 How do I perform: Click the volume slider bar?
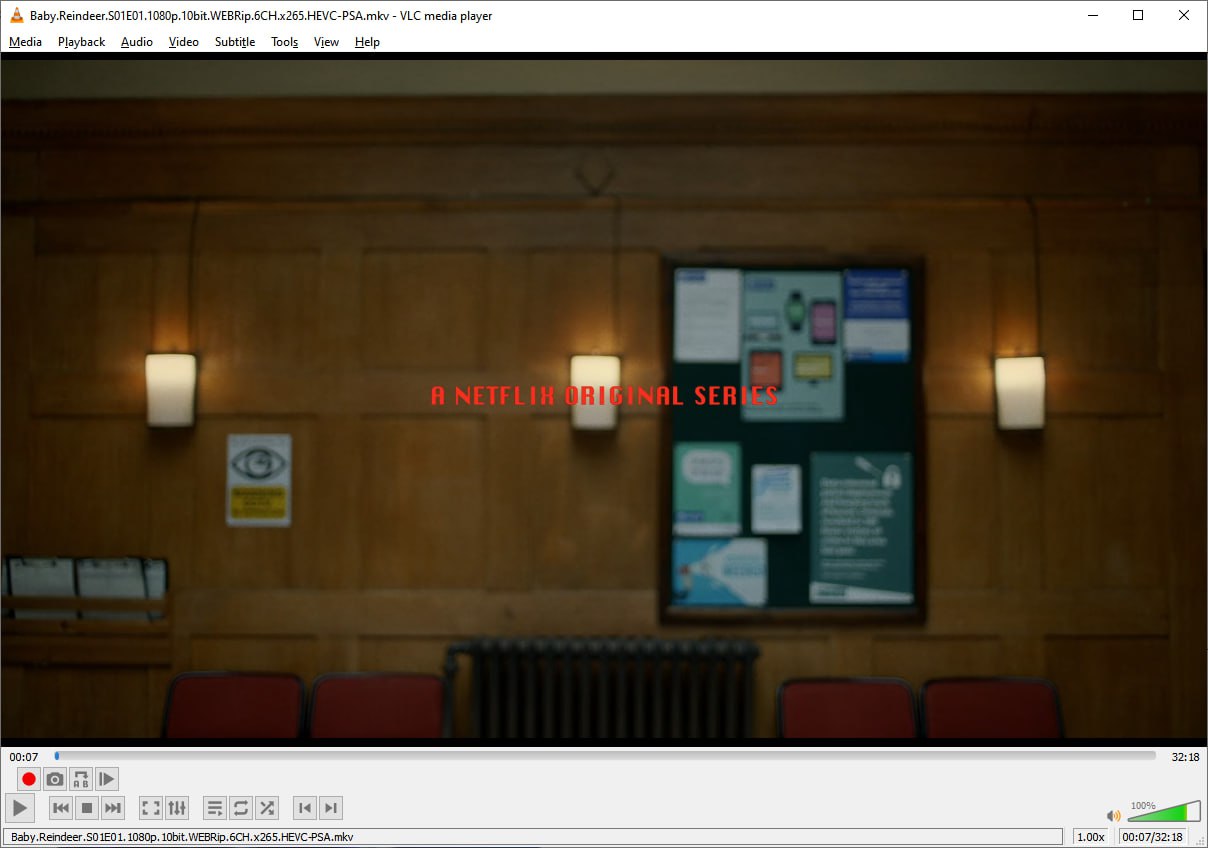[1163, 813]
